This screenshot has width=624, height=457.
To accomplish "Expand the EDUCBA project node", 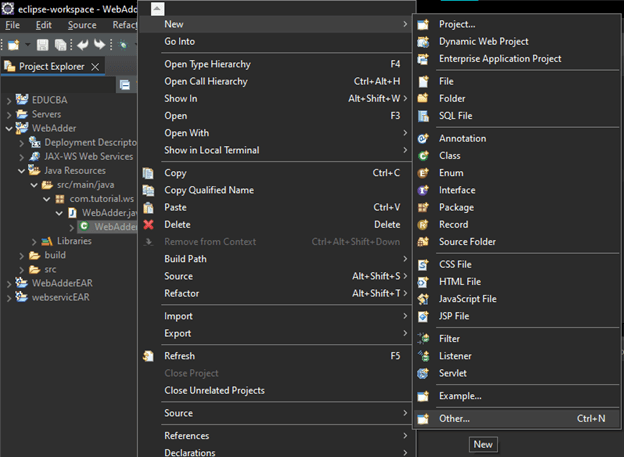I will [9, 100].
